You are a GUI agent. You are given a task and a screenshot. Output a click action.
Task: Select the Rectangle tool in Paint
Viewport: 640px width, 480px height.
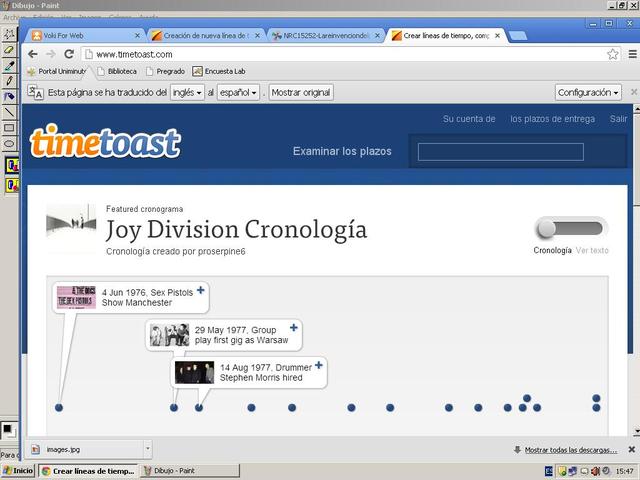tap(9, 128)
